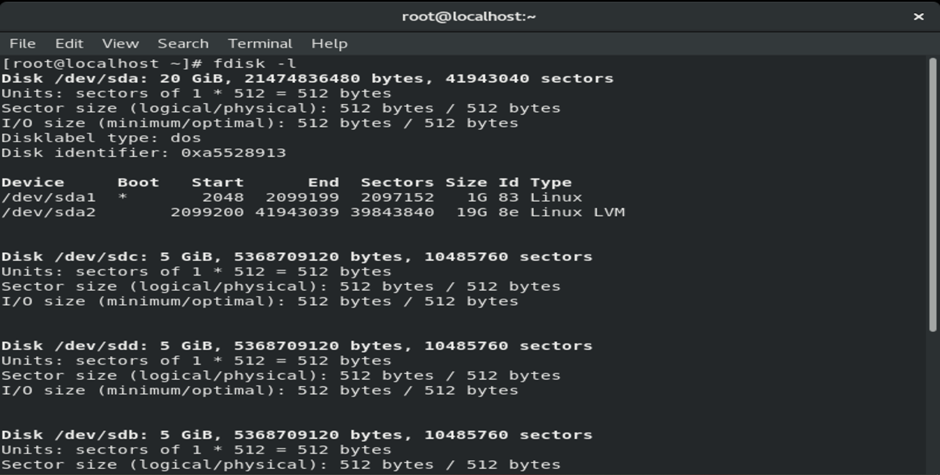Viewport: 940px width, 475px height.
Task: Click 'Disklabel type: dos' line
Action: [101, 138]
